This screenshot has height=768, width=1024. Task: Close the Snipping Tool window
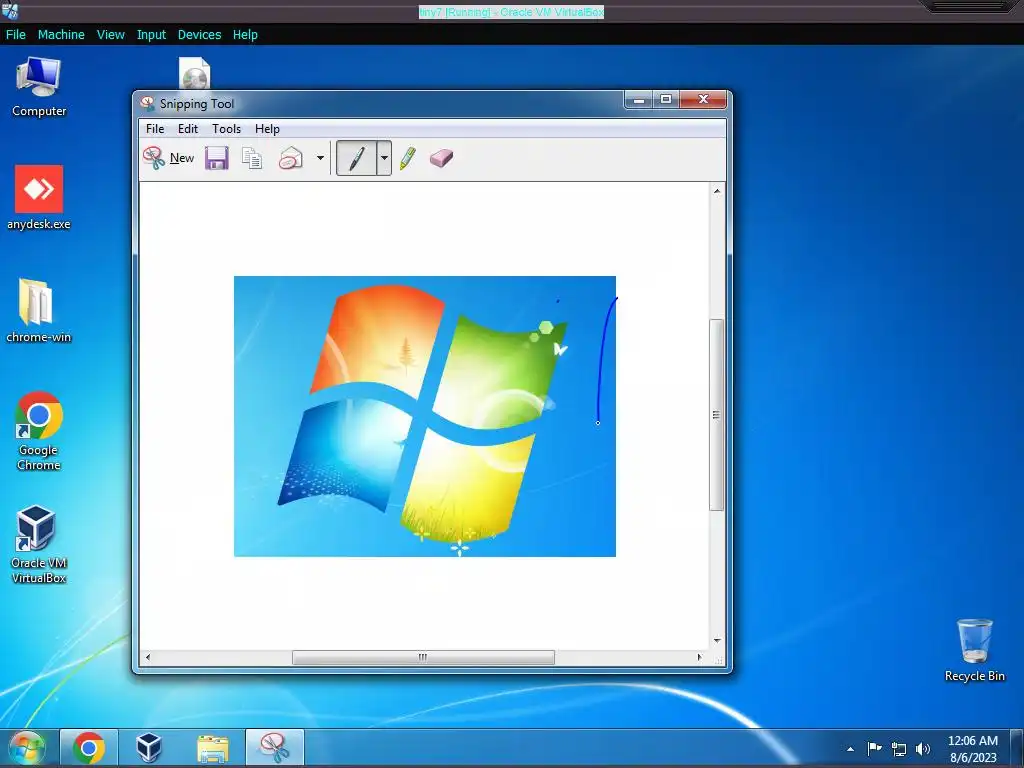[703, 99]
